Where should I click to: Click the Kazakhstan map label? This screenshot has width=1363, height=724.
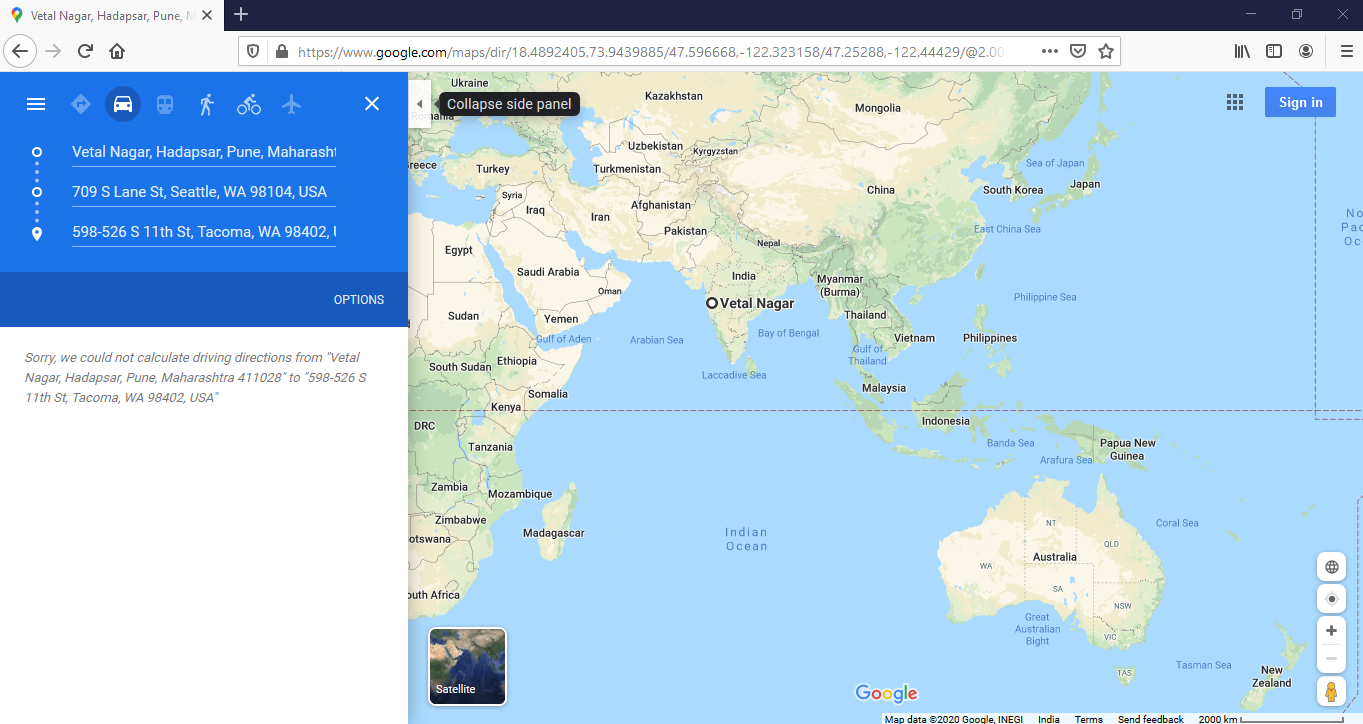click(x=674, y=96)
